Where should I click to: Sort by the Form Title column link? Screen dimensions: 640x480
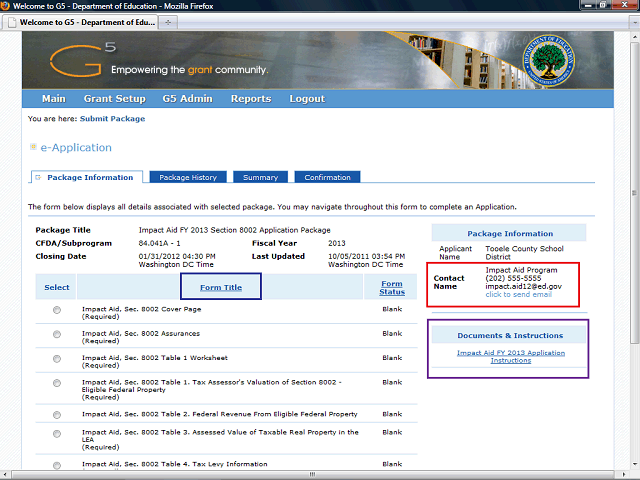point(221,287)
